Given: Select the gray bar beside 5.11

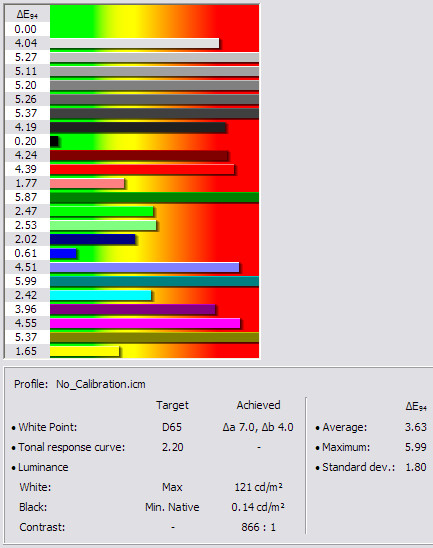Looking at the screenshot, I should (154, 71).
